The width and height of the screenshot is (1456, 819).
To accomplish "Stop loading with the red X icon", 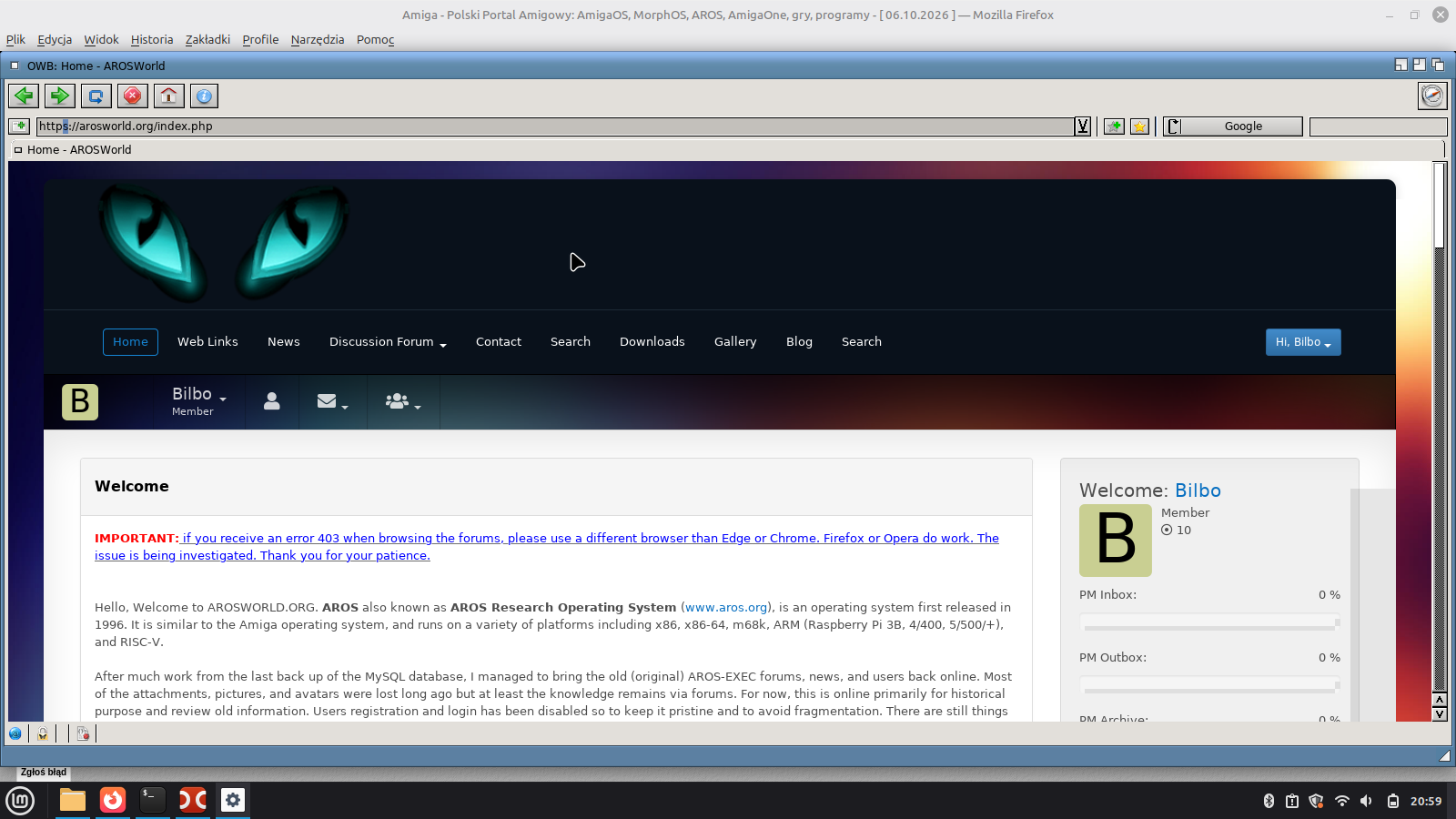I will pos(133,96).
